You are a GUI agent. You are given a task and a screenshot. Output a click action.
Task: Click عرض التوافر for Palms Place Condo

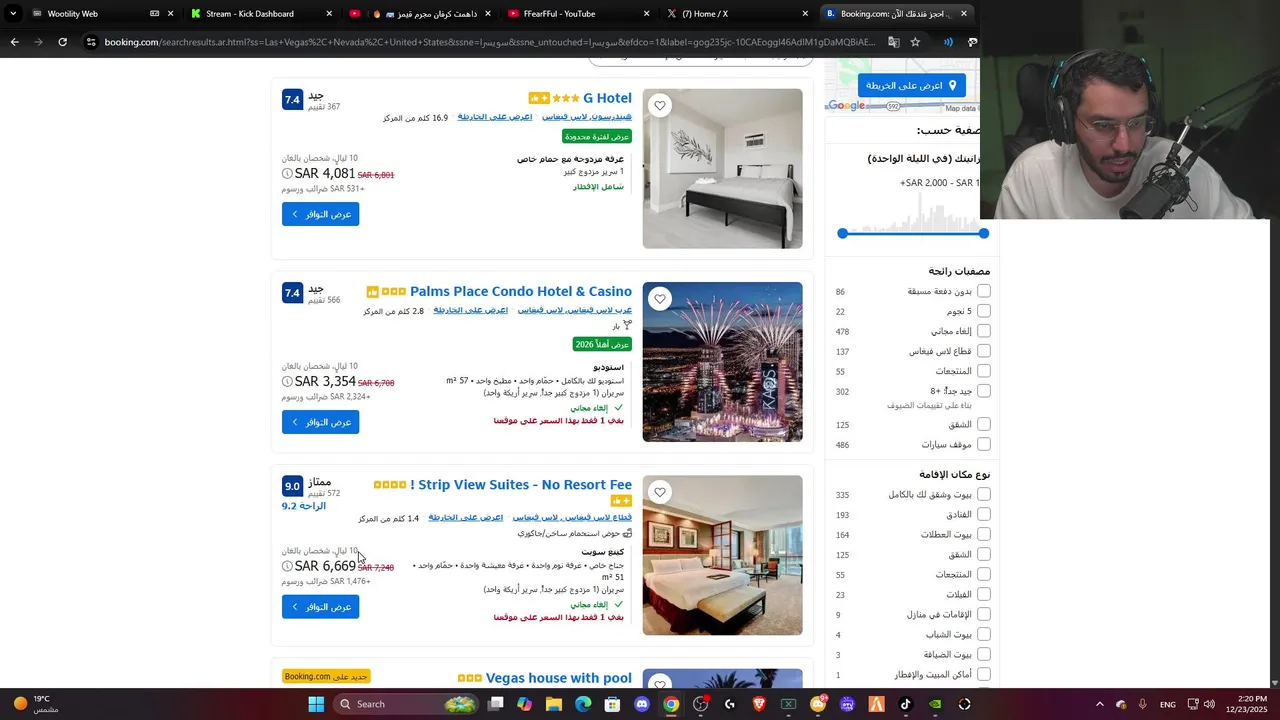(320, 422)
